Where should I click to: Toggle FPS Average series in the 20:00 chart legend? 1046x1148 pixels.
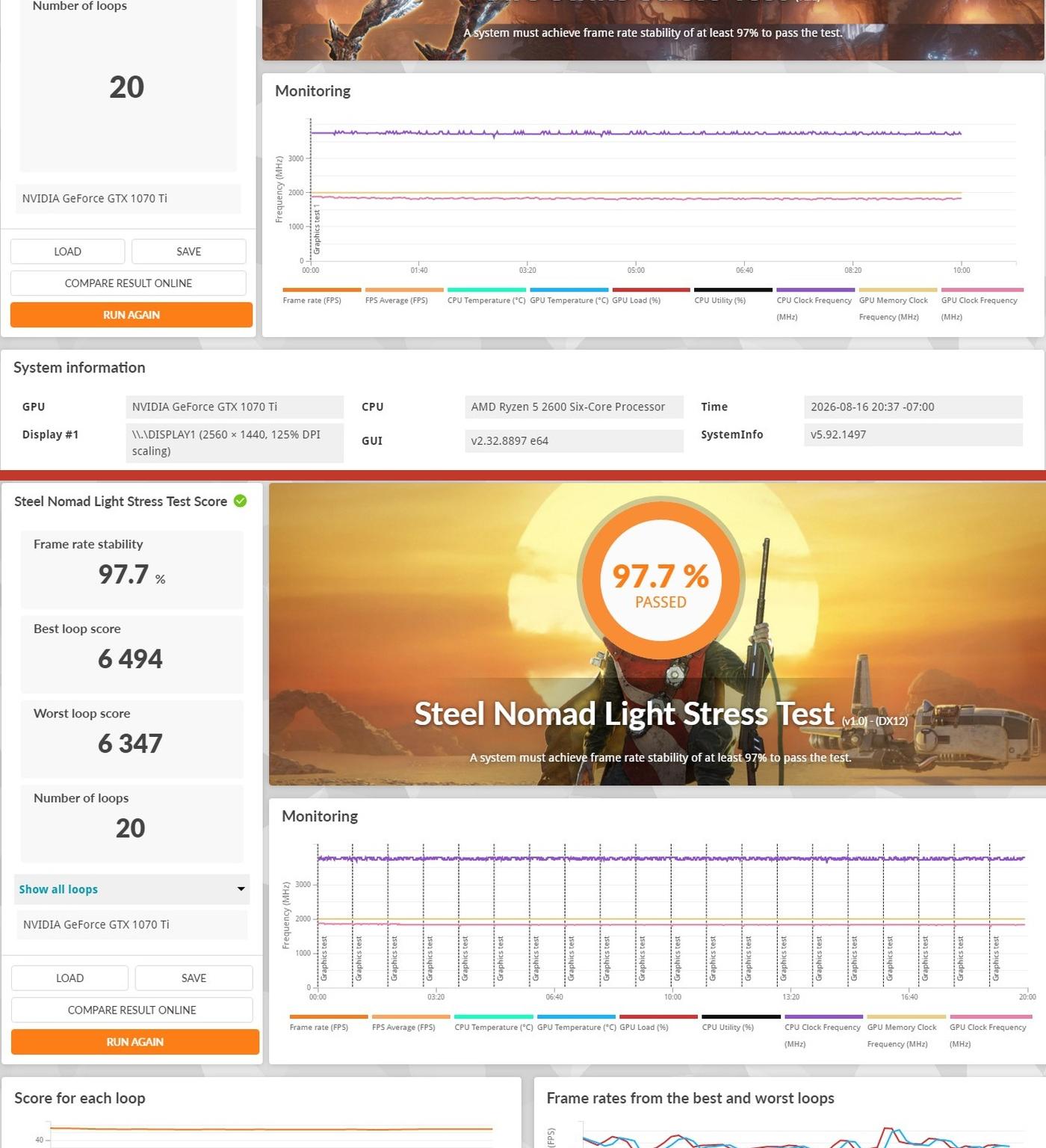[x=410, y=1022]
